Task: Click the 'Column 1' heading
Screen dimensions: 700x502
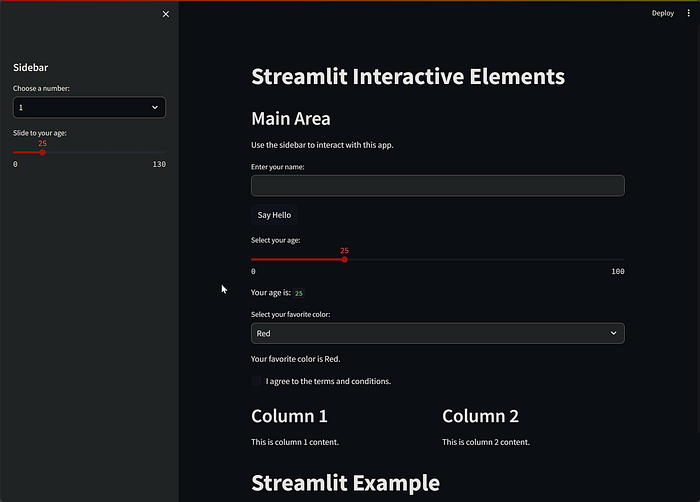Action: click(x=289, y=416)
